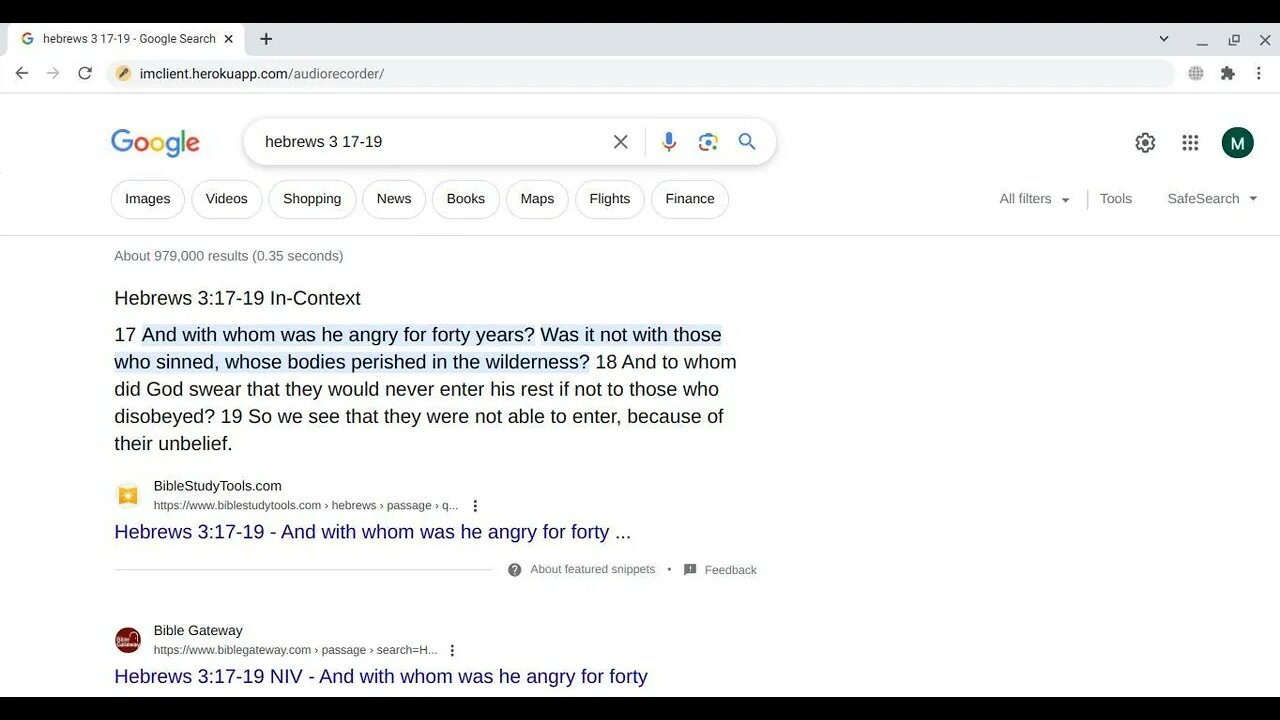Expand the All filters dropdown
Viewport: 1280px width, 720px height.
coord(1035,199)
